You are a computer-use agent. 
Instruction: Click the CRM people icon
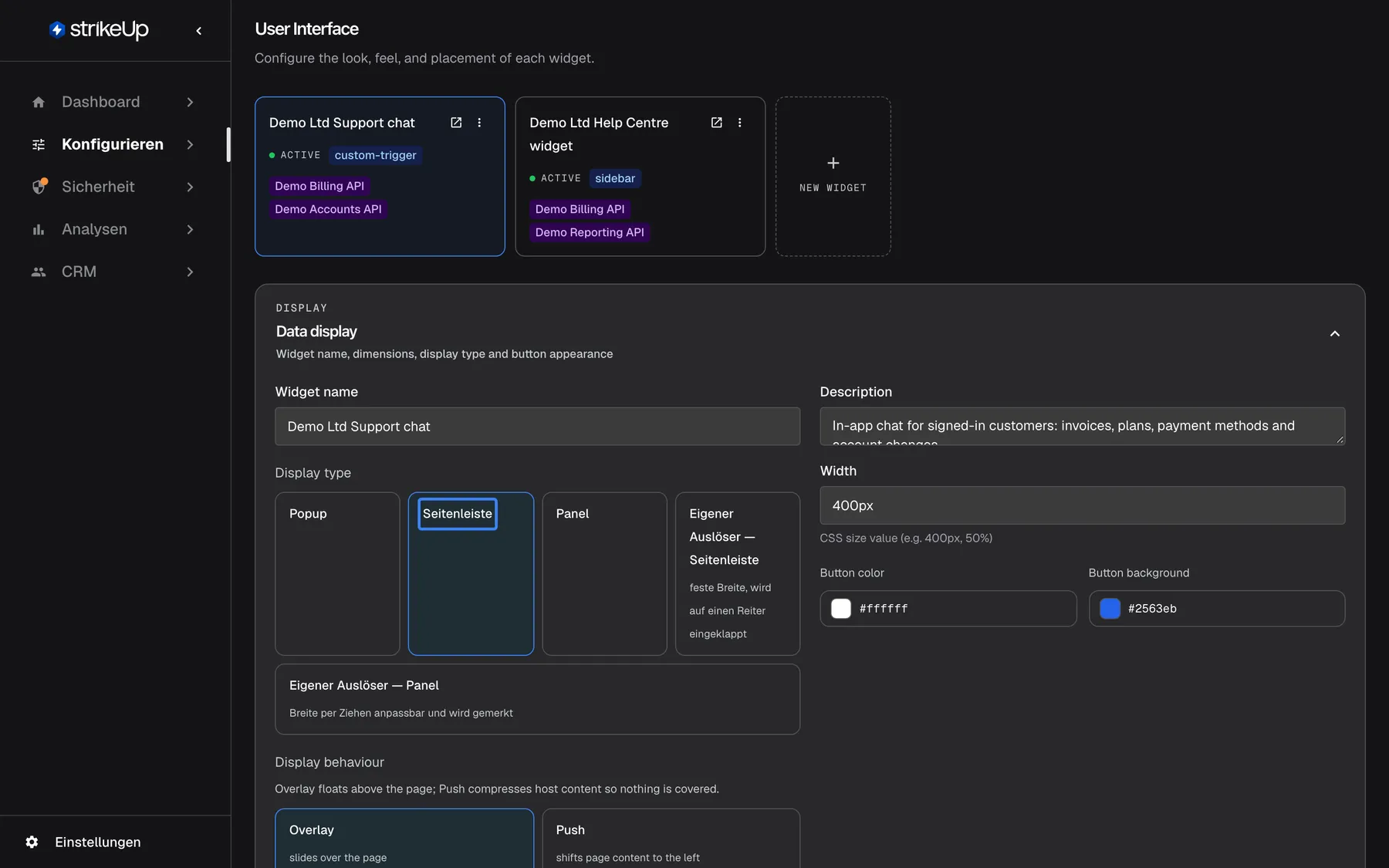[39, 272]
